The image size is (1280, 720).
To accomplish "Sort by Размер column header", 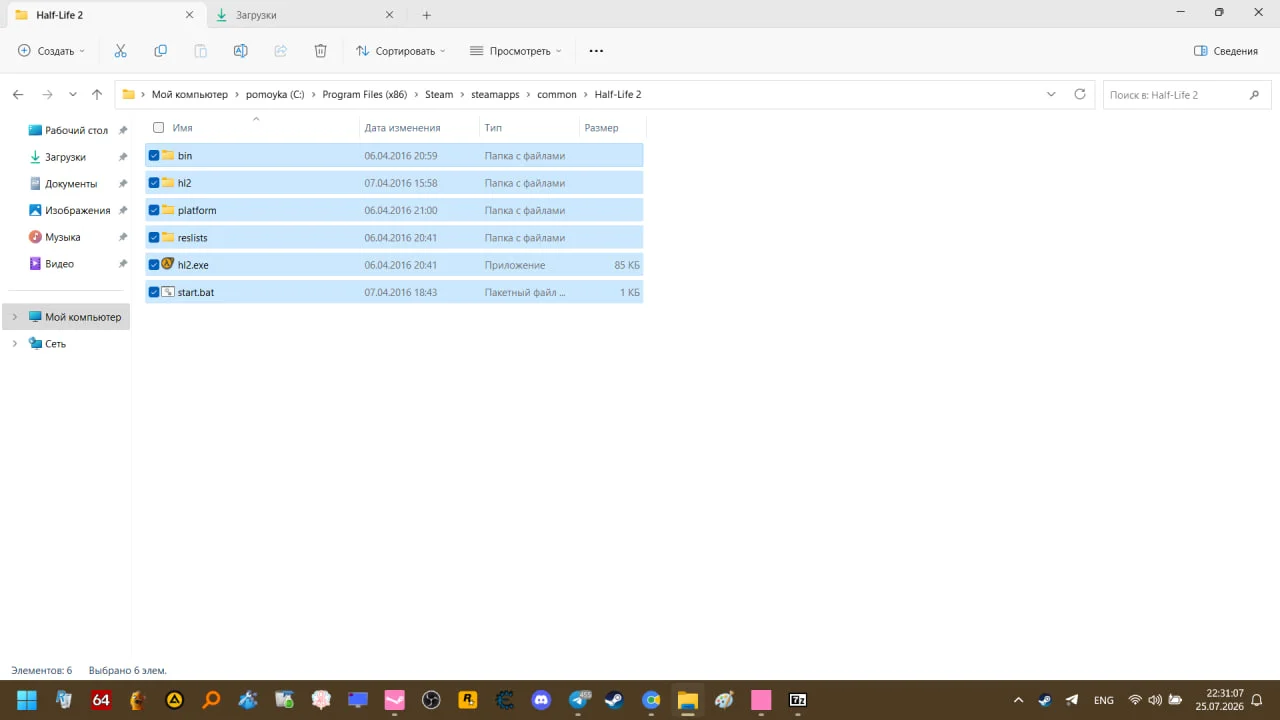I will (613, 128).
